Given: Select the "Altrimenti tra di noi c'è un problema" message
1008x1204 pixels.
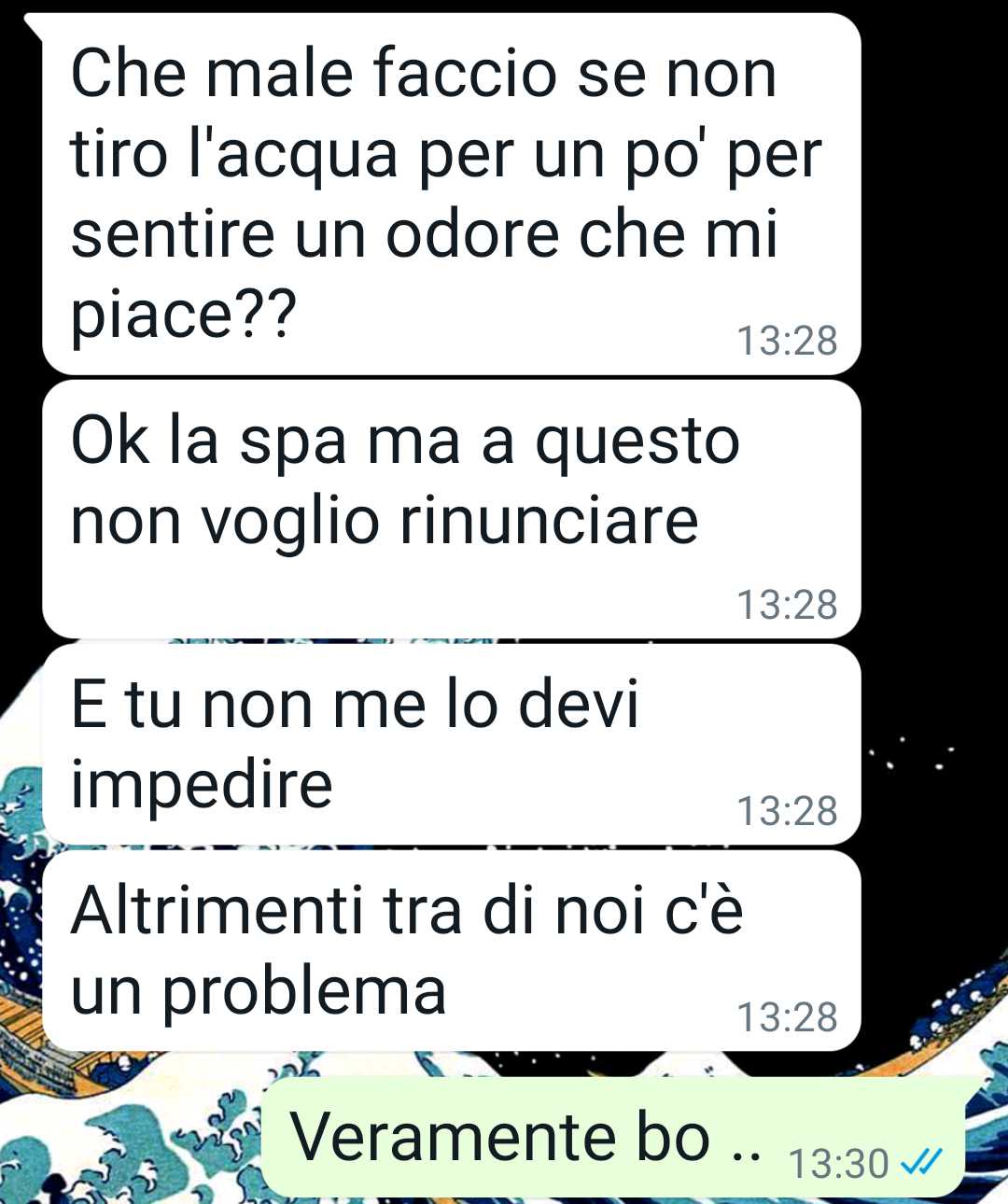Looking at the screenshot, I should [451, 950].
